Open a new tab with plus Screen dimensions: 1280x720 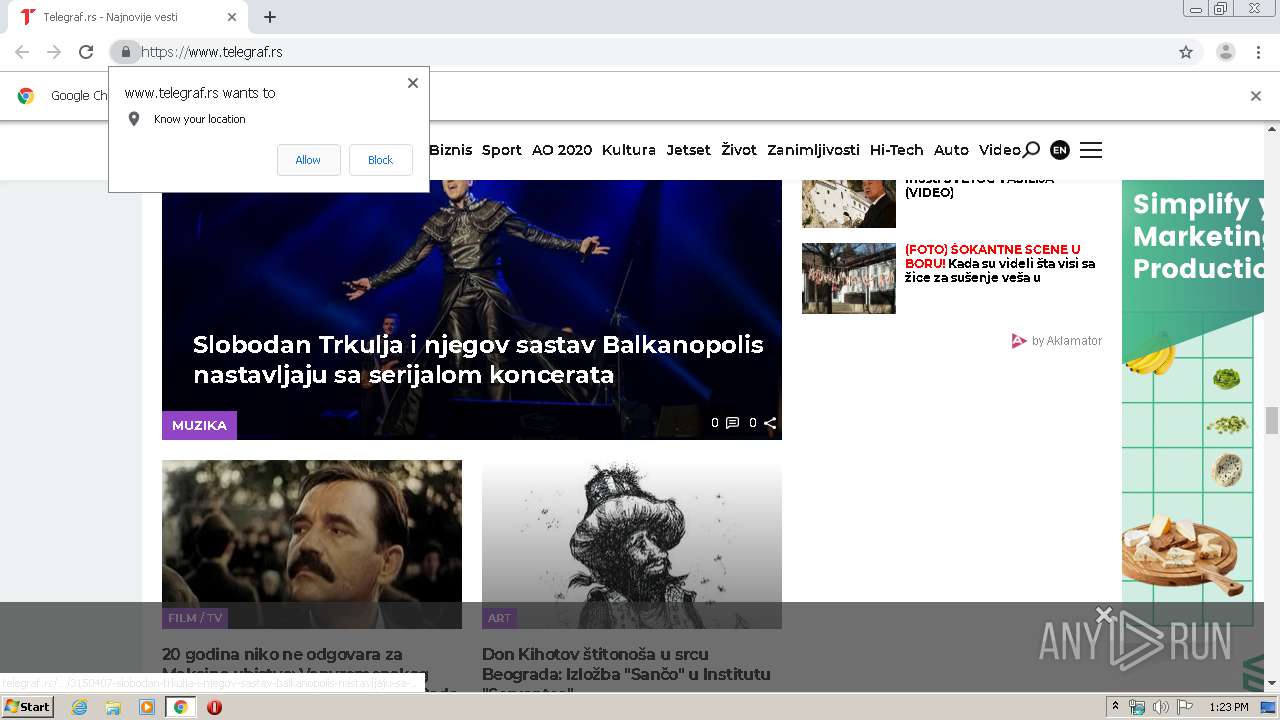click(x=270, y=17)
